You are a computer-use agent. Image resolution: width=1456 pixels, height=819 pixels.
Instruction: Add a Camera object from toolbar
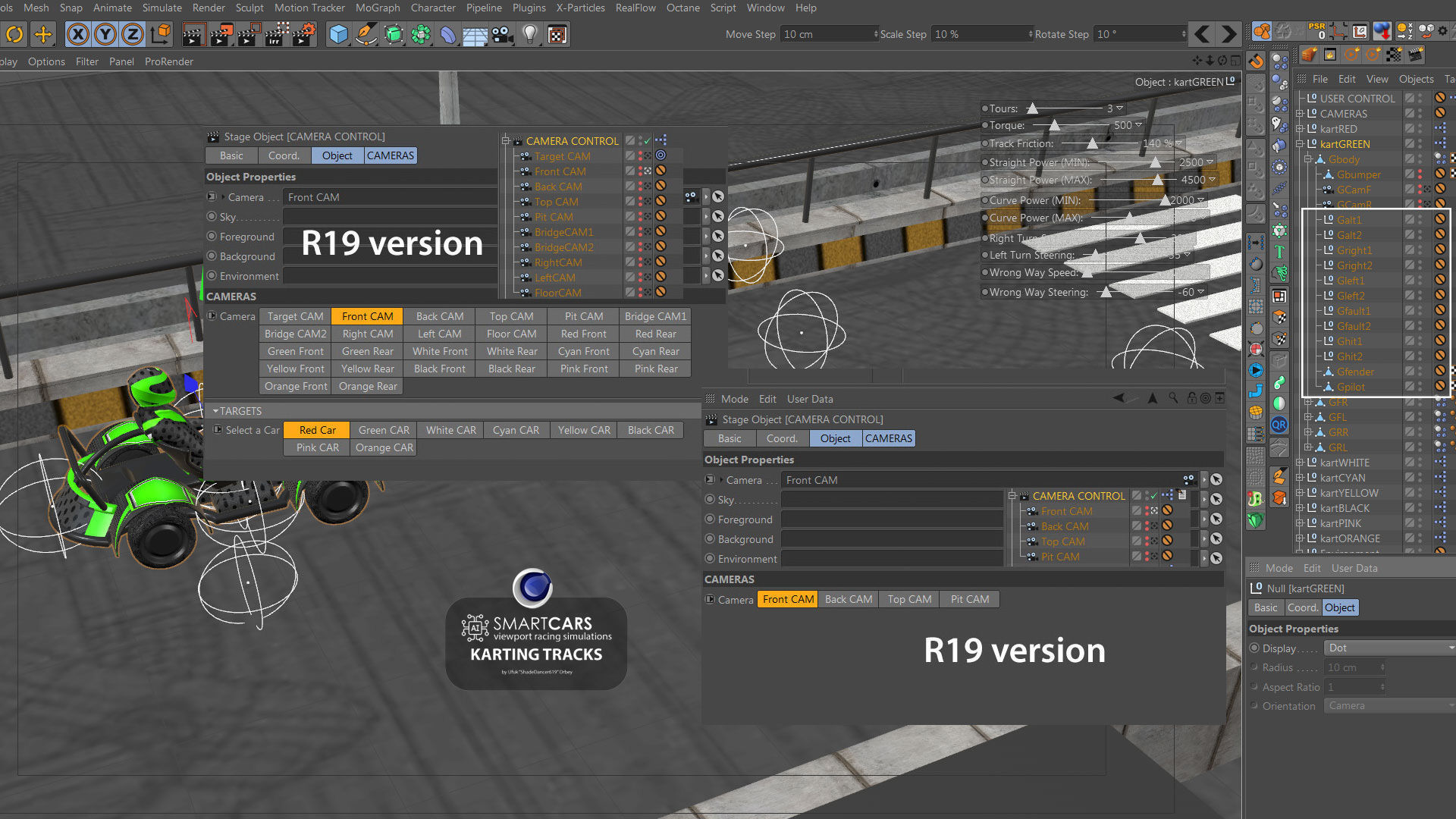click(501, 34)
